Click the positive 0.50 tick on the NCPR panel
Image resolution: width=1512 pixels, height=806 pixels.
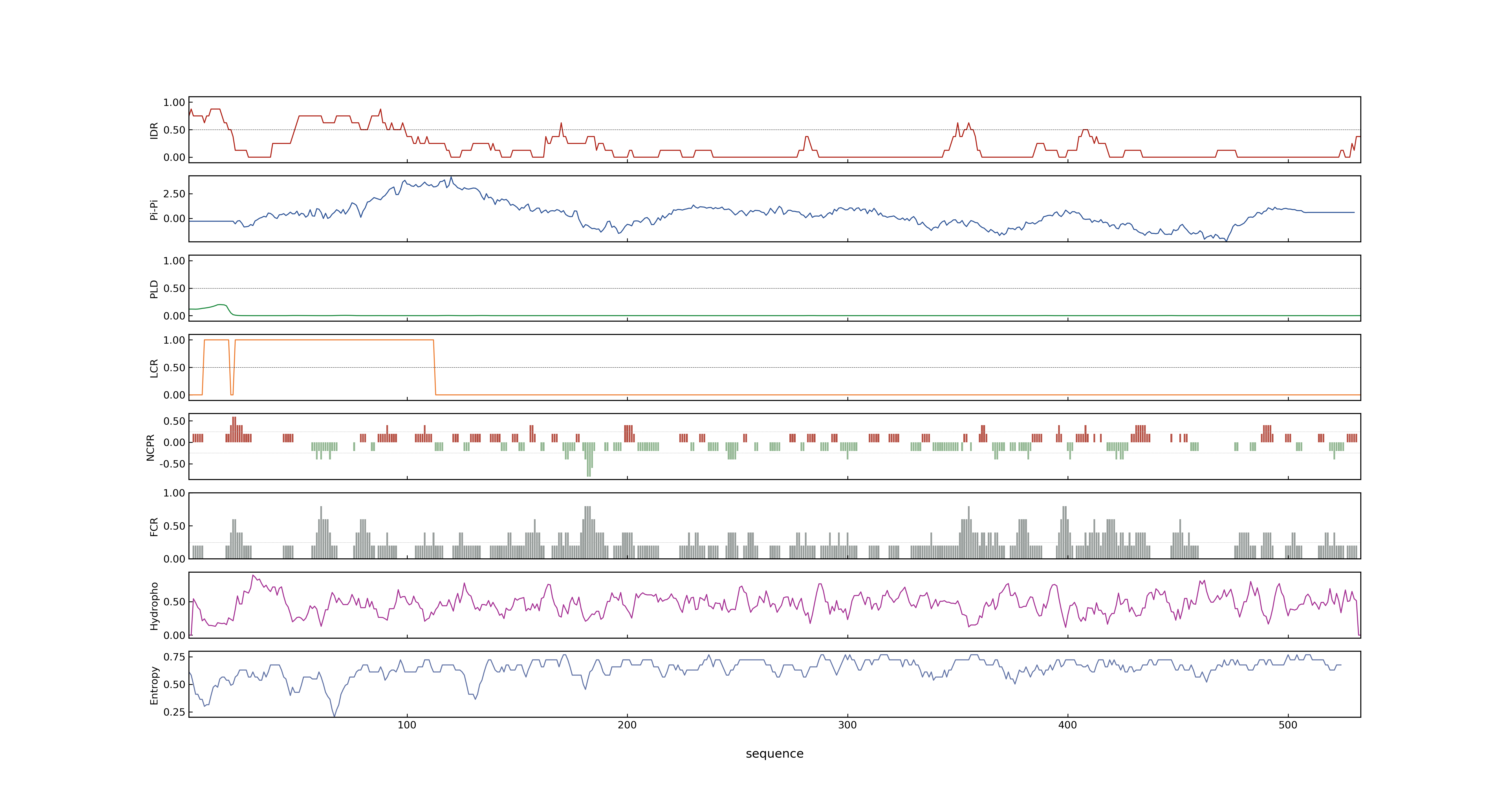pyautogui.click(x=174, y=421)
